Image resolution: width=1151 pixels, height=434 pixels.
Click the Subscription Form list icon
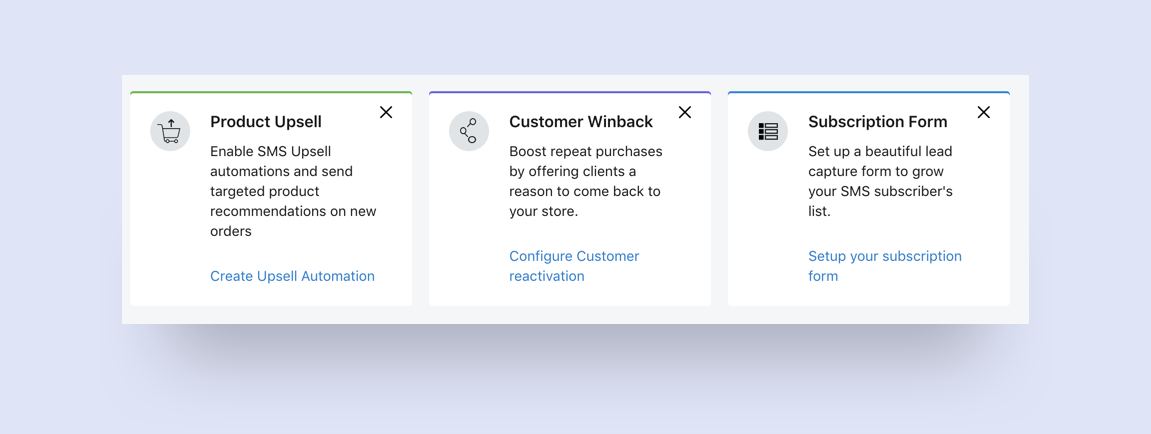pyautogui.click(x=768, y=131)
